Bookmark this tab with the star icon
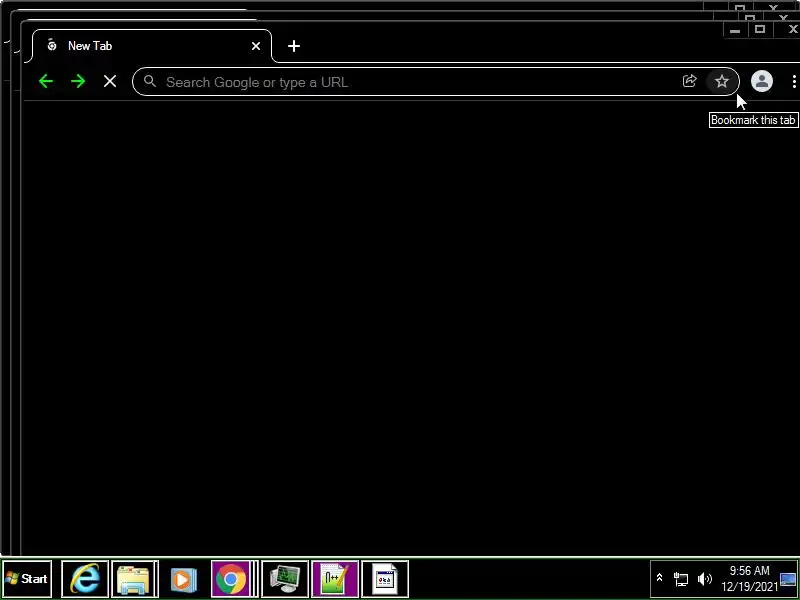Image resolution: width=800 pixels, height=600 pixels. click(721, 81)
